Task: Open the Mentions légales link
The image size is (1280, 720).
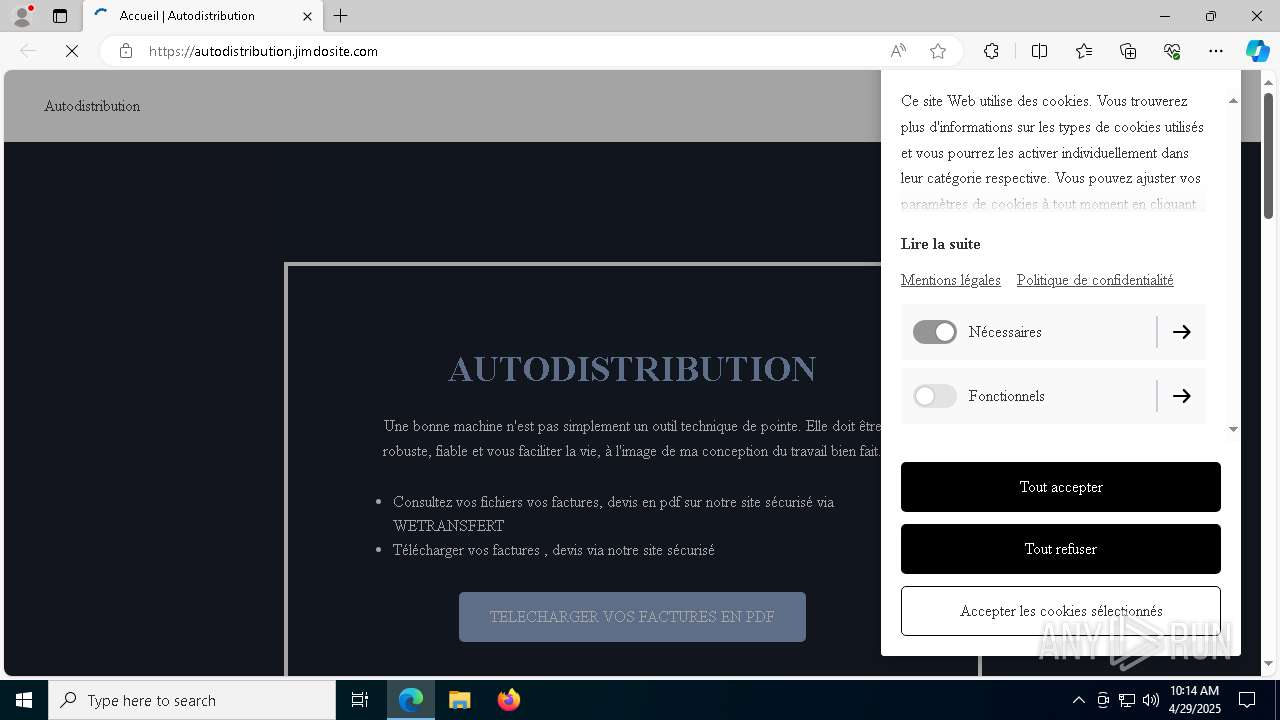Action: 950,280
